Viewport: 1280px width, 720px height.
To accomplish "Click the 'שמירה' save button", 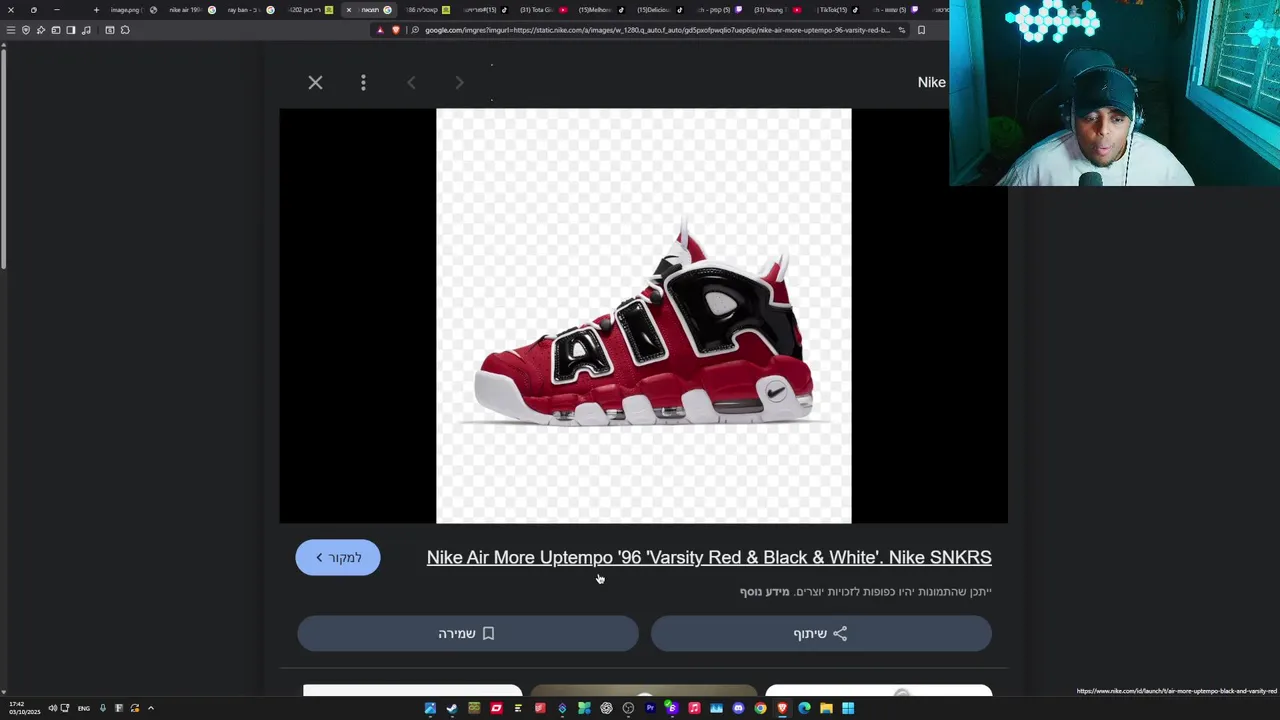I will (x=467, y=633).
